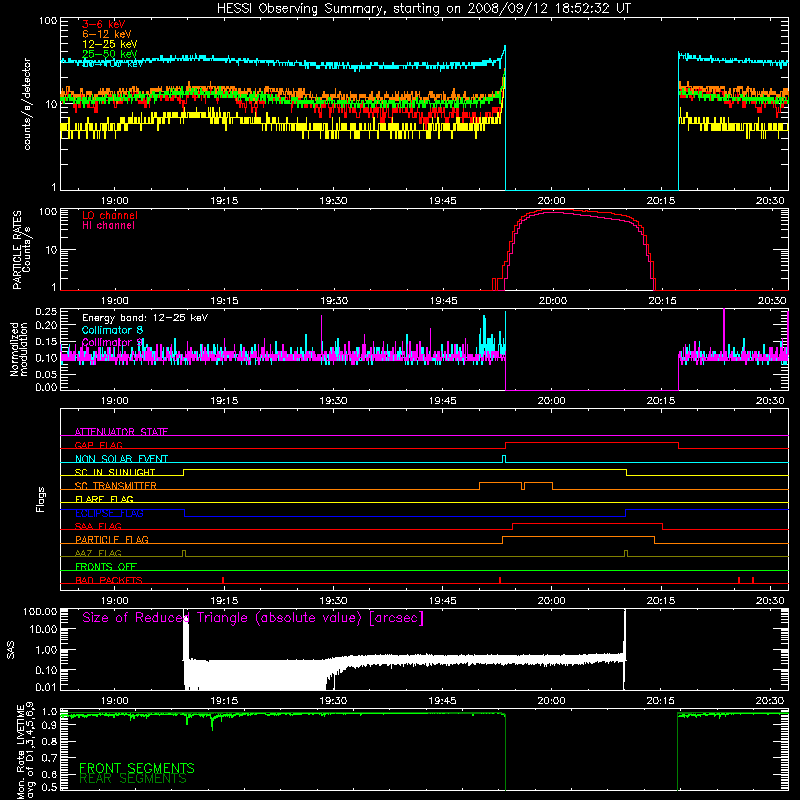Viewport: 800px width, 800px height.
Task: Click the ATTENUATOR STATE flag label
Action: click(121, 432)
